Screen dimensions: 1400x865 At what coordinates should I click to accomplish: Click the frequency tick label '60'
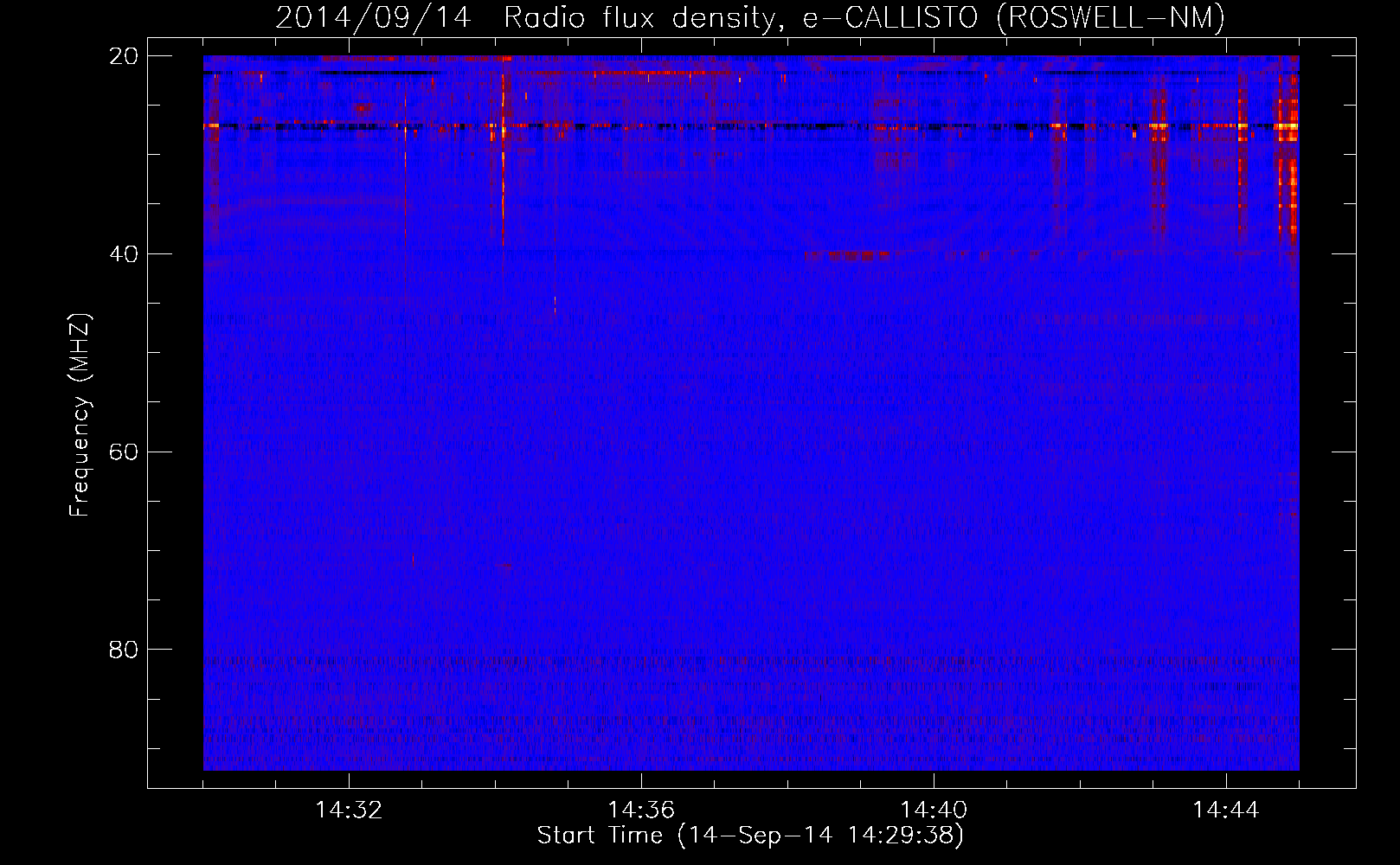[124, 452]
